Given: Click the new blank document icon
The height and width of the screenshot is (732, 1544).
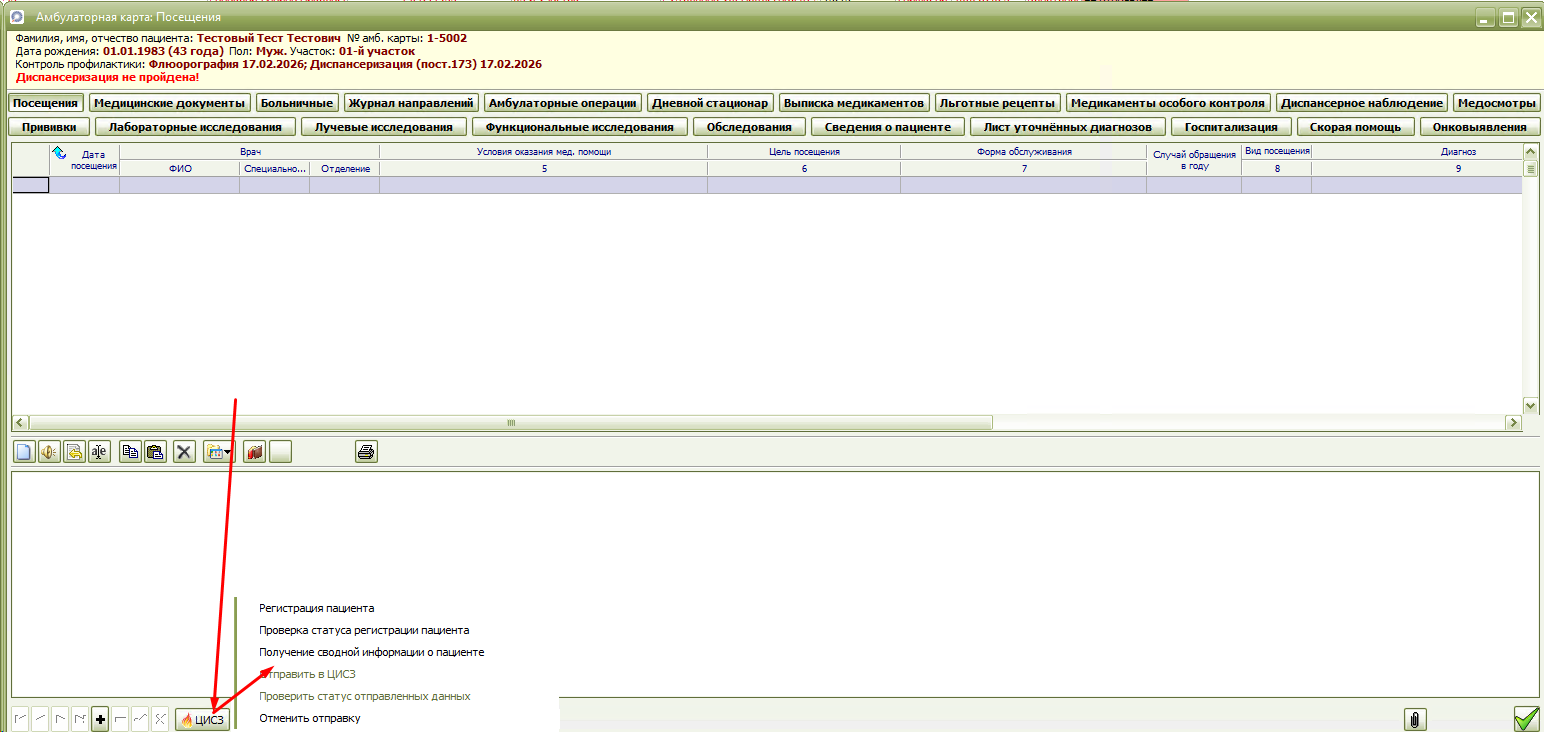Looking at the screenshot, I should 22,452.
